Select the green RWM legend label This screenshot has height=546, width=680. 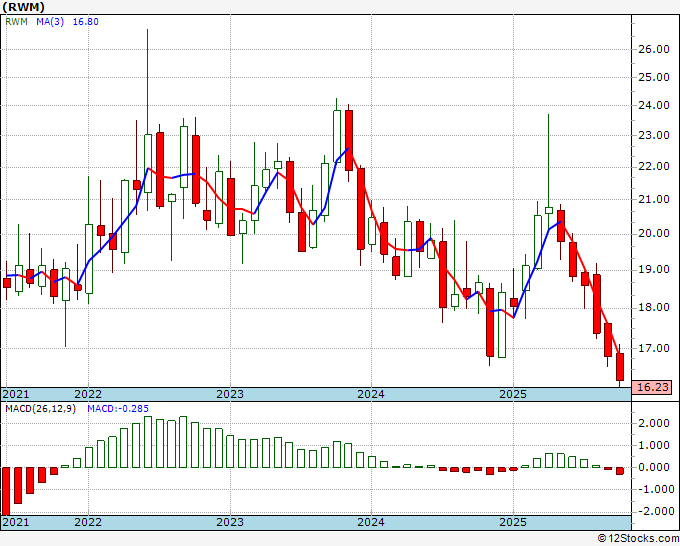pos(16,22)
